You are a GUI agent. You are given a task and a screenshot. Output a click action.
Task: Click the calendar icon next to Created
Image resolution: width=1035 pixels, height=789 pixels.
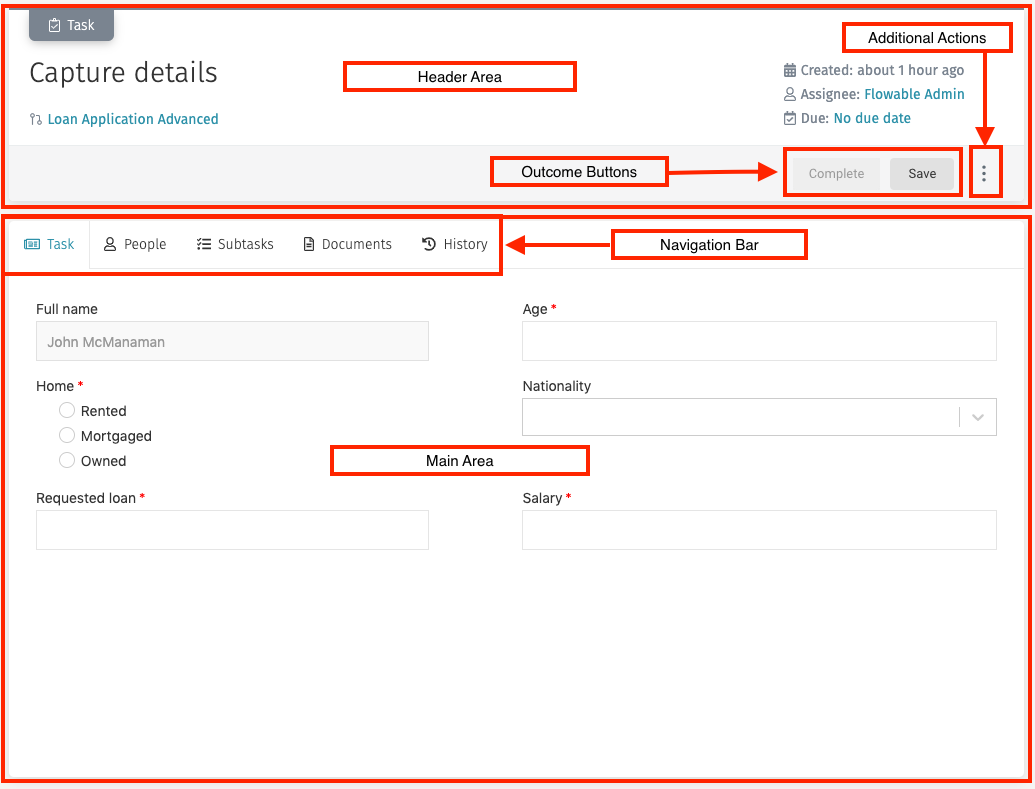[790, 70]
